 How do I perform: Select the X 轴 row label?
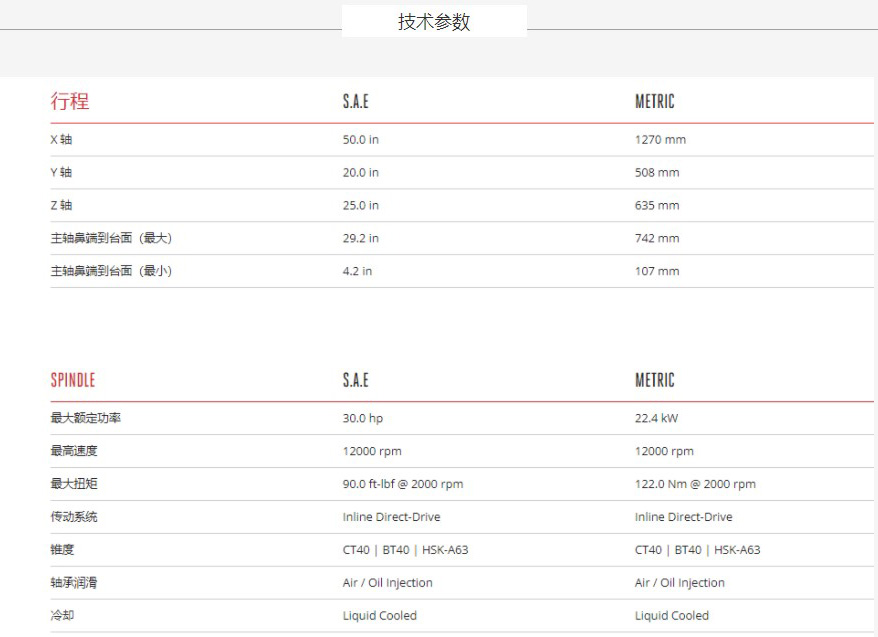[x=62, y=140]
